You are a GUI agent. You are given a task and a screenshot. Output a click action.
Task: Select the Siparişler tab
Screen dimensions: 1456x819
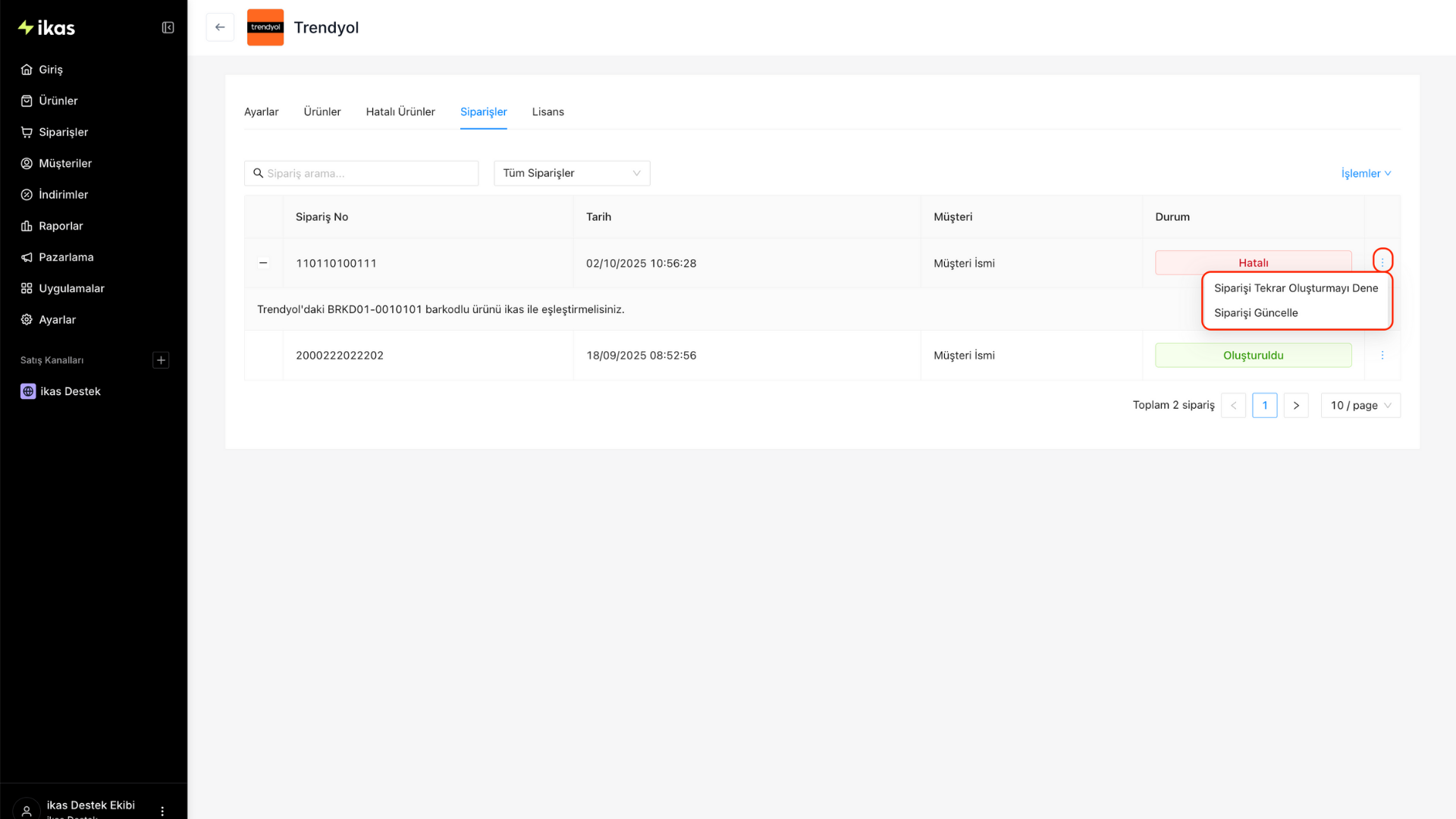click(484, 112)
